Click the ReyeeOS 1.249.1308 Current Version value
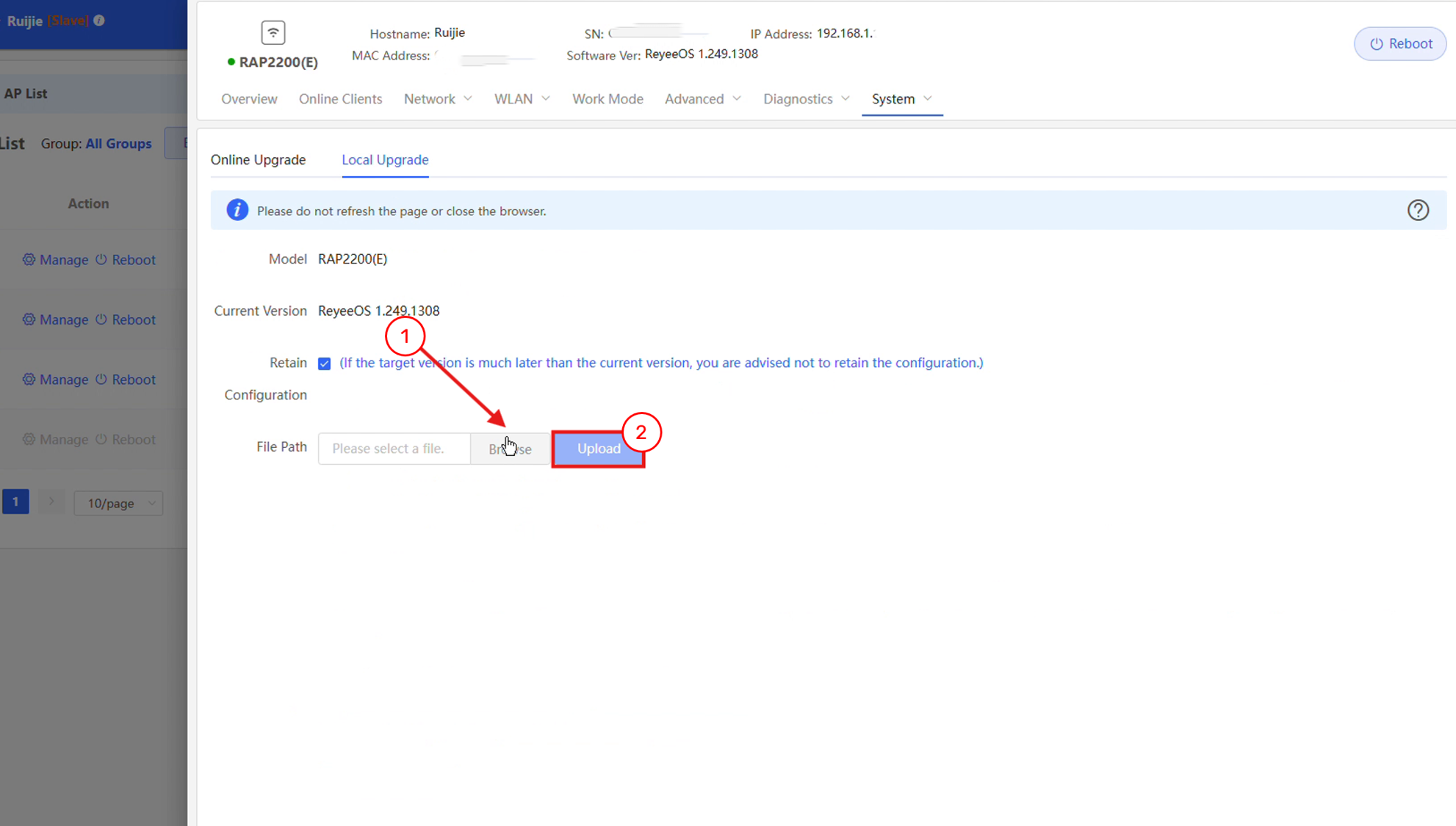 [378, 311]
